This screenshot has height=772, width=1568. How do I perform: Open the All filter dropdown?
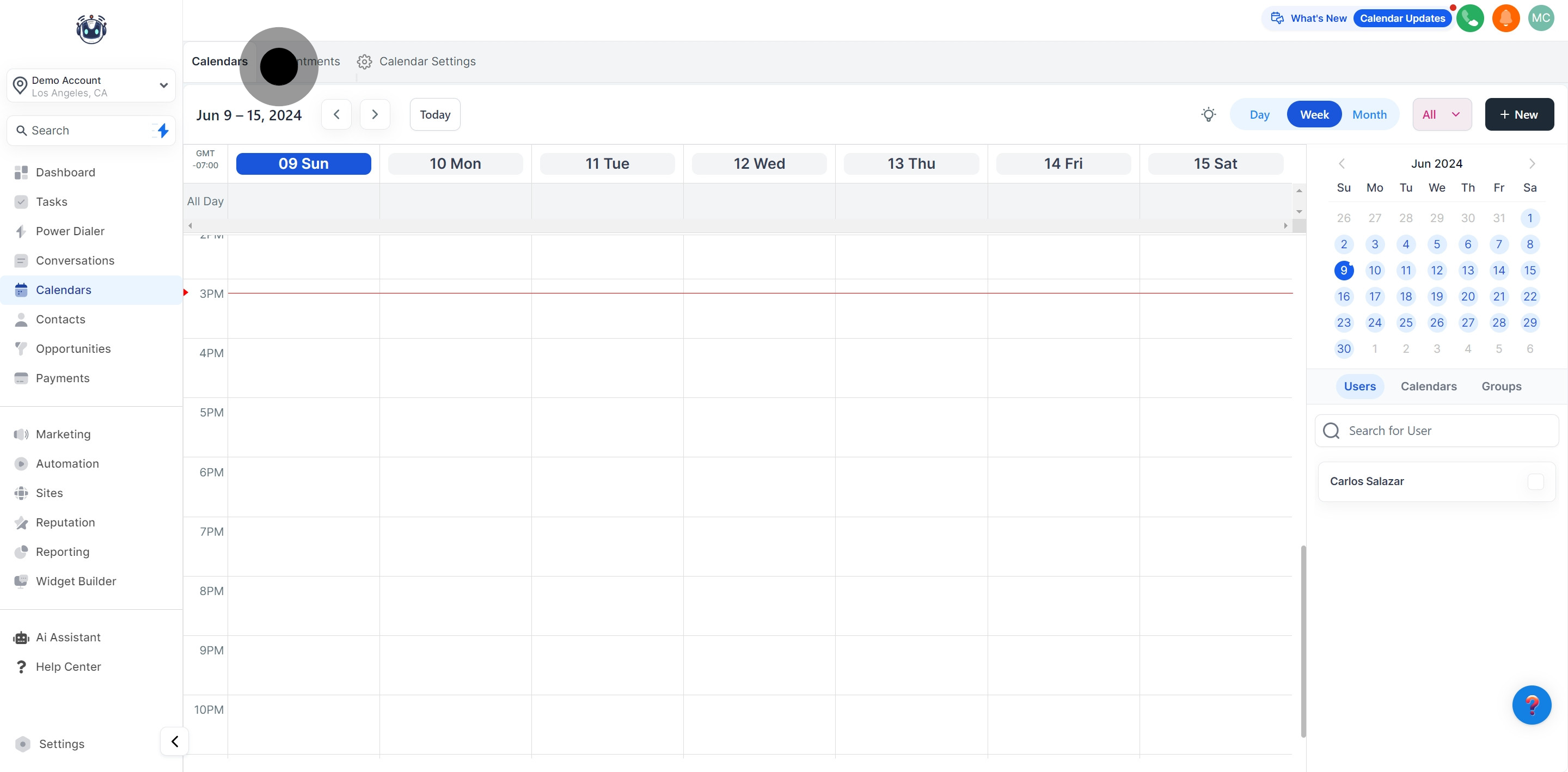(1441, 114)
